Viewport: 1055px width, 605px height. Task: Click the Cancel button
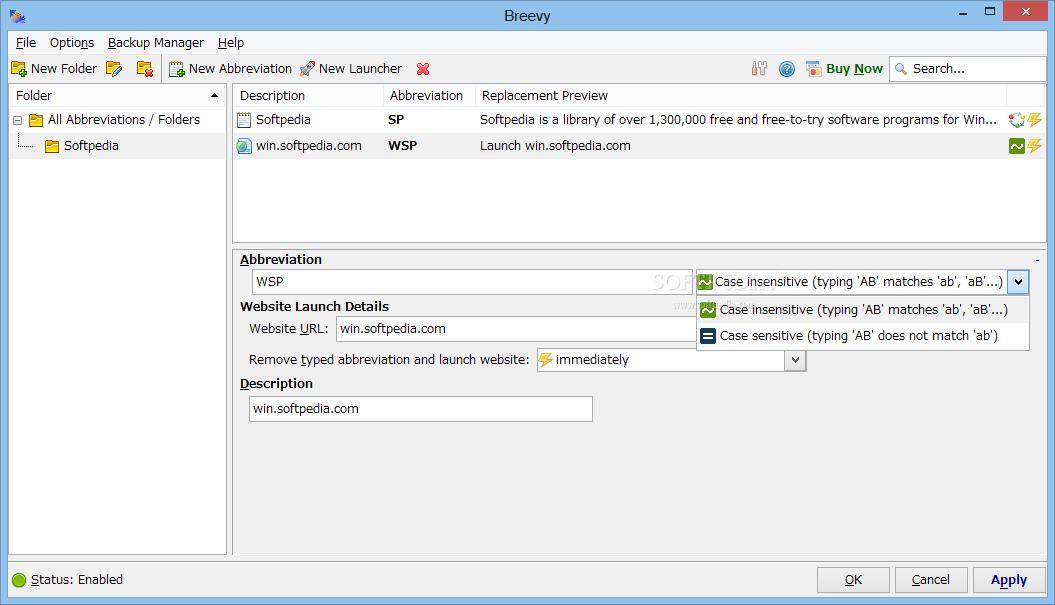931,580
